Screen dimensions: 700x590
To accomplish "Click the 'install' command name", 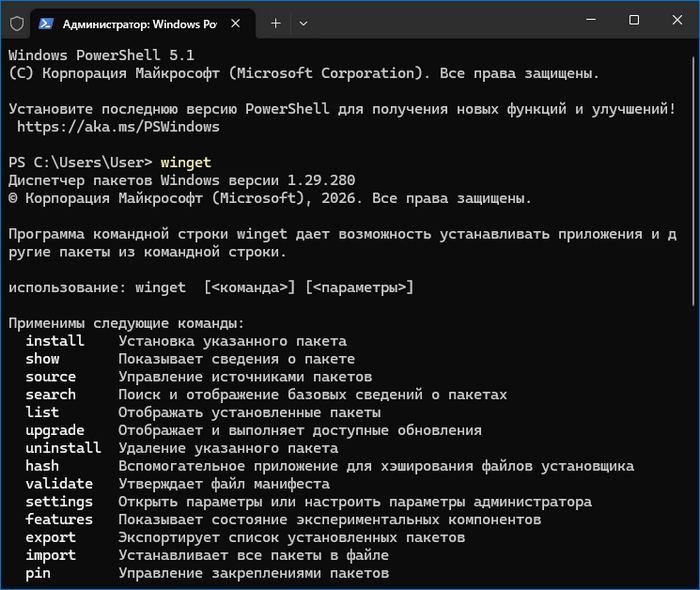I will [x=55, y=341].
